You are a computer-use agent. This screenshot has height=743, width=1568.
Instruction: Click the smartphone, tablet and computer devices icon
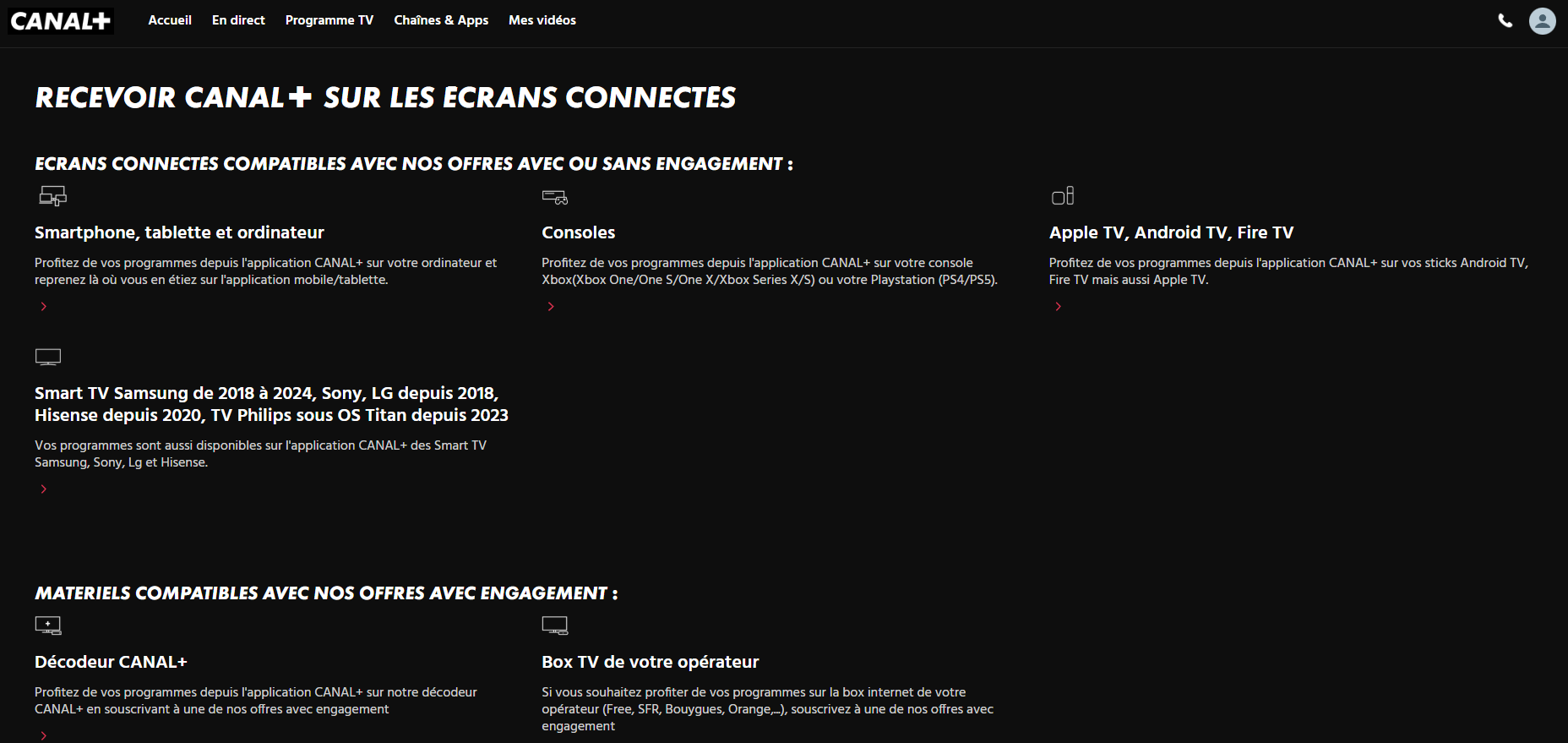pos(52,196)
